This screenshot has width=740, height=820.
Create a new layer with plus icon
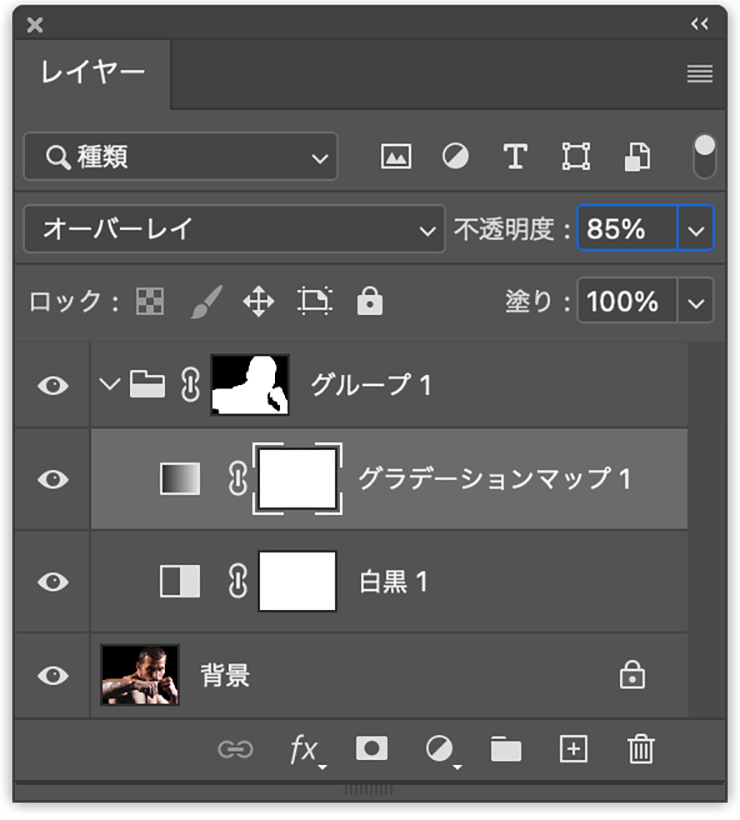pos(573,749)
